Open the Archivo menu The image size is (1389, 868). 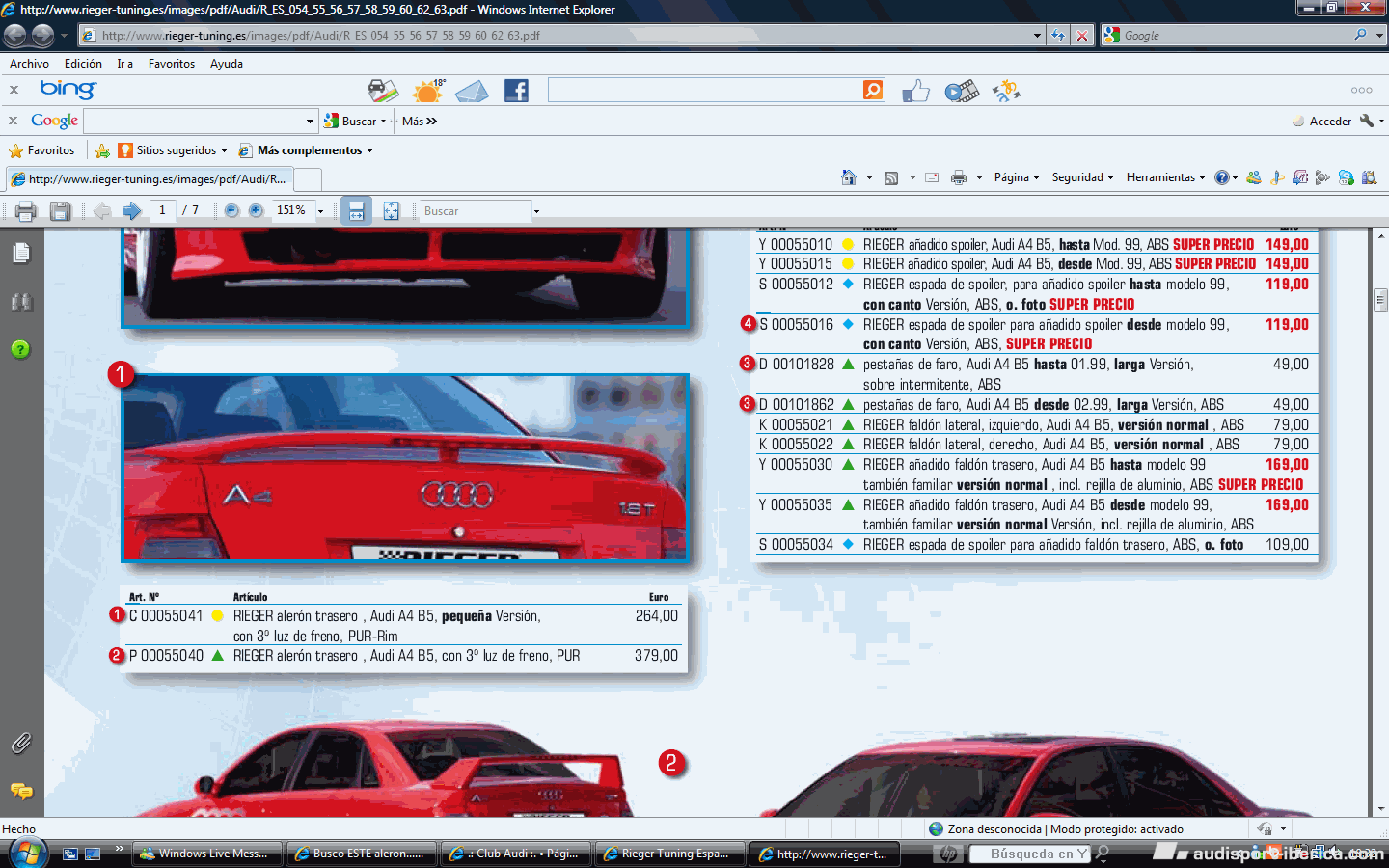click(29, 64)
